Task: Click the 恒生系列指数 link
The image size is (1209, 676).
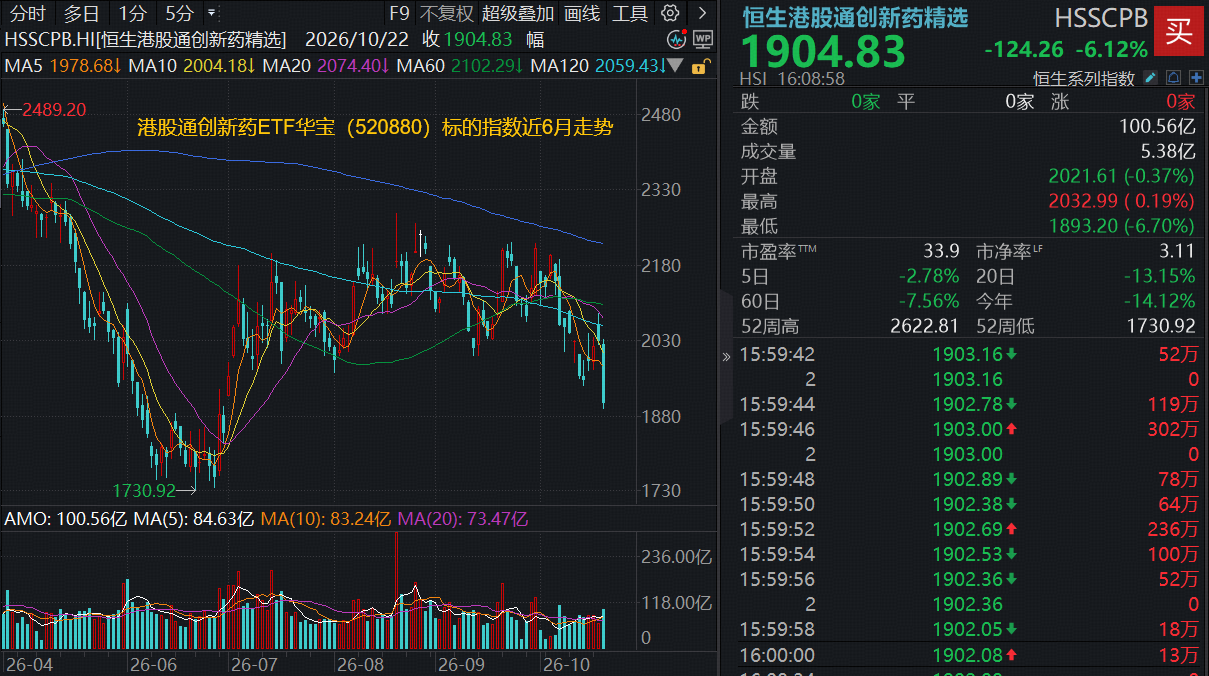Action: pos(1084,79)
